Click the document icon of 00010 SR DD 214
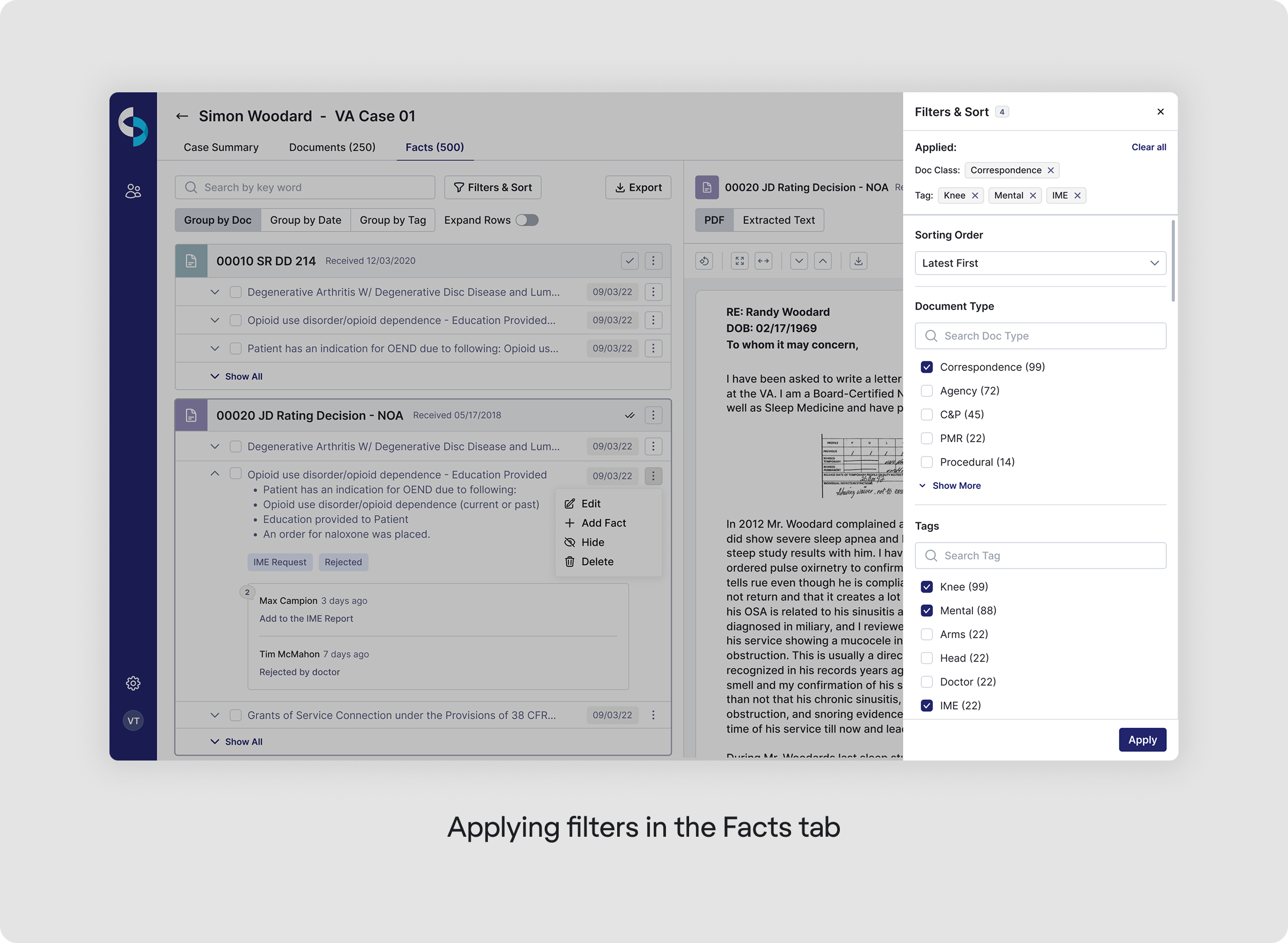This screenshot has width=1288, height=943. (191, 261)
